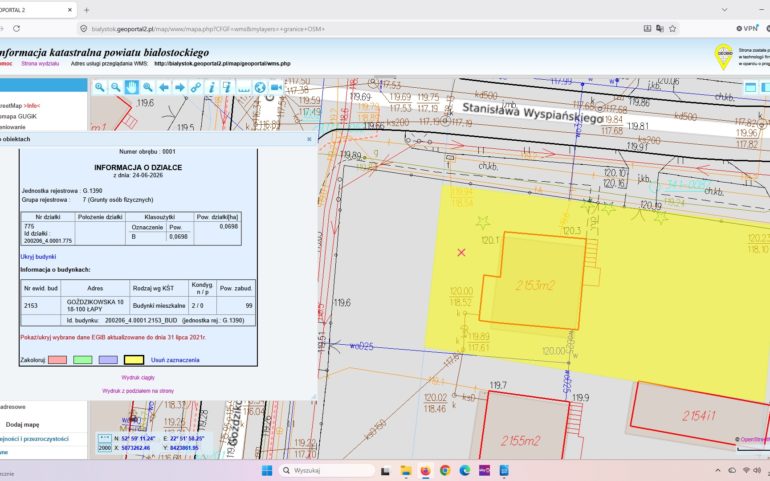Click the camera icon in map toolbar
This screenshot has height=481, width=770.
pos(276,87)
